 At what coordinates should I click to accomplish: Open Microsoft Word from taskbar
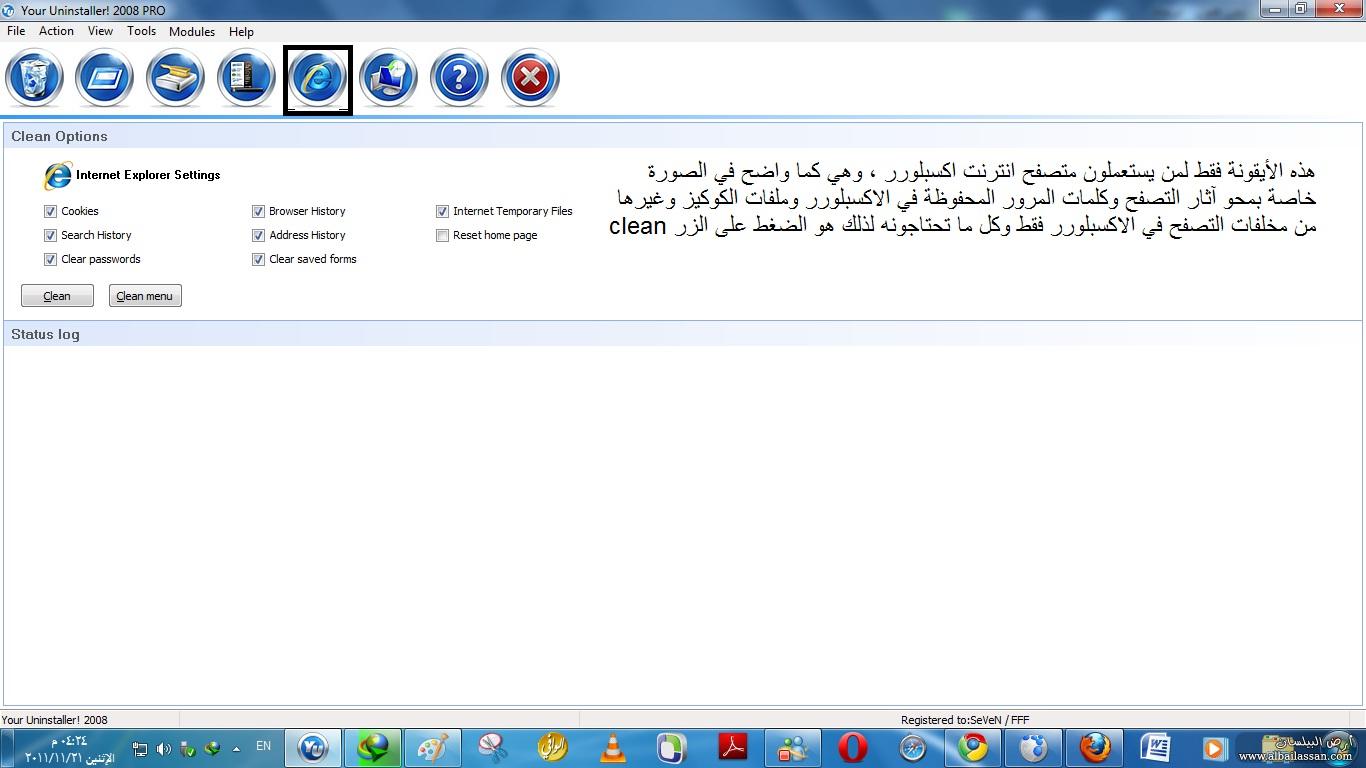(x=1155, y=747)
